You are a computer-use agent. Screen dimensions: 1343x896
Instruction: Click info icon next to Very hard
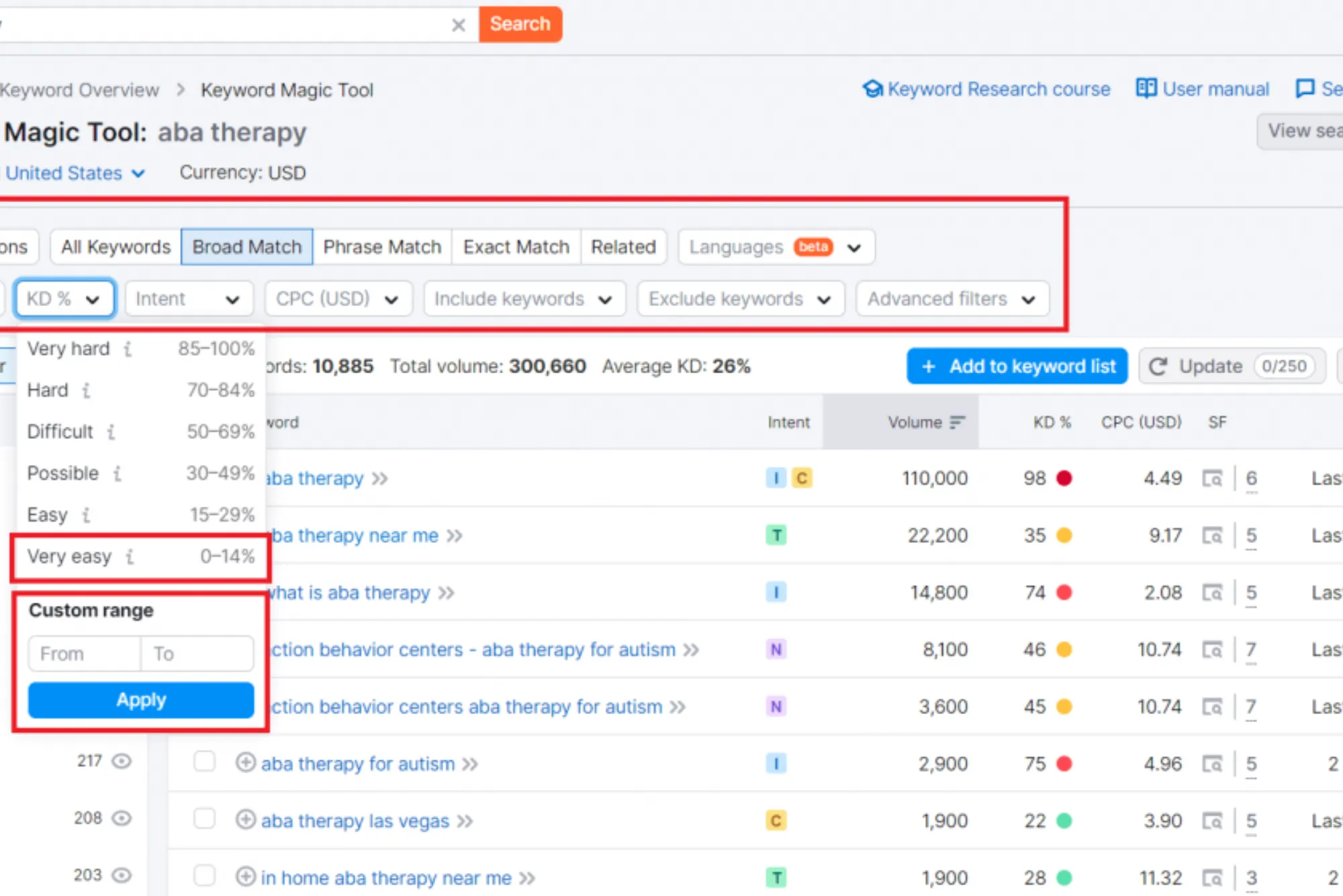coord(128,350)
